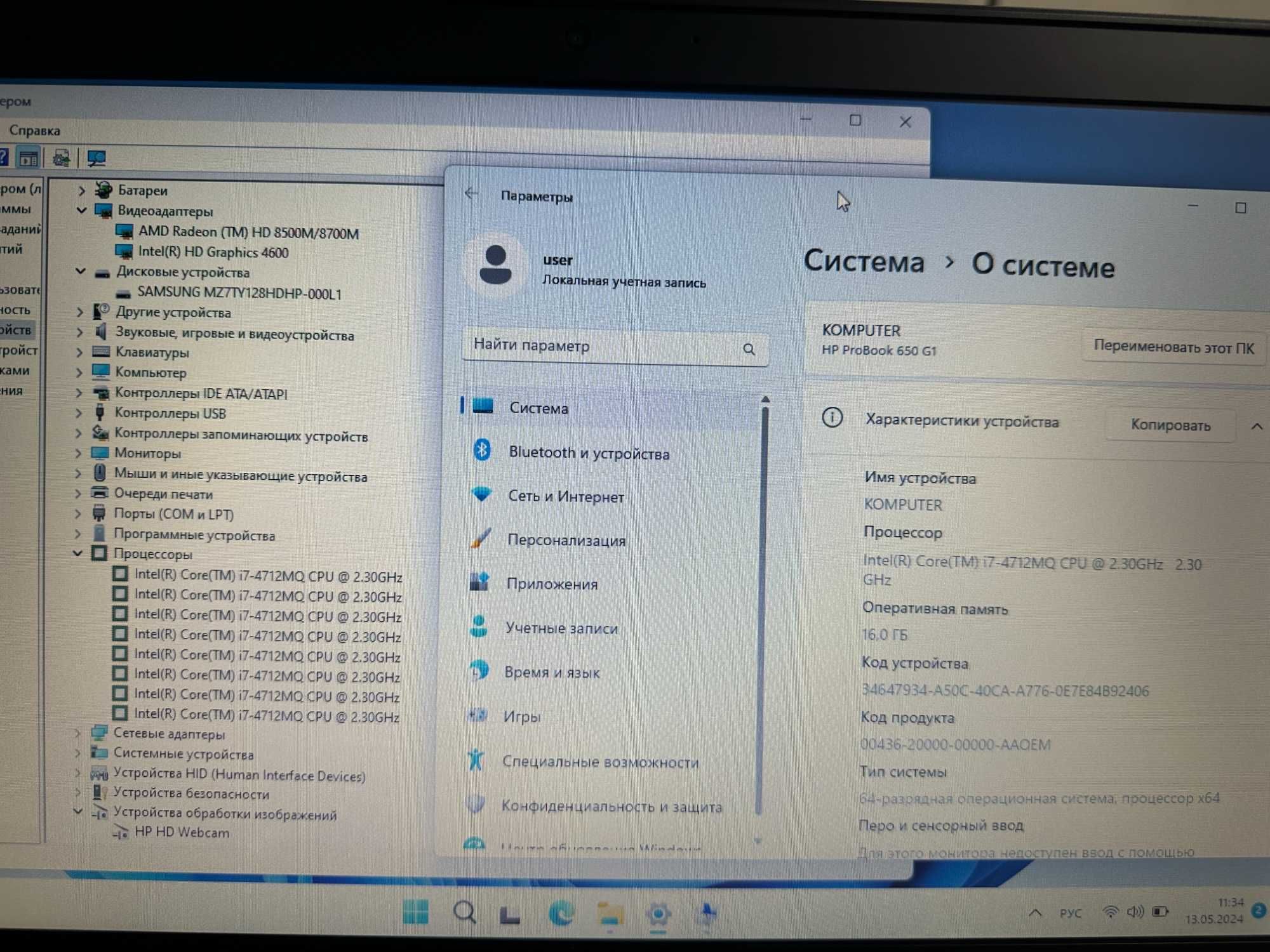Click the back arrow in Параметры window

coord(471,194)
